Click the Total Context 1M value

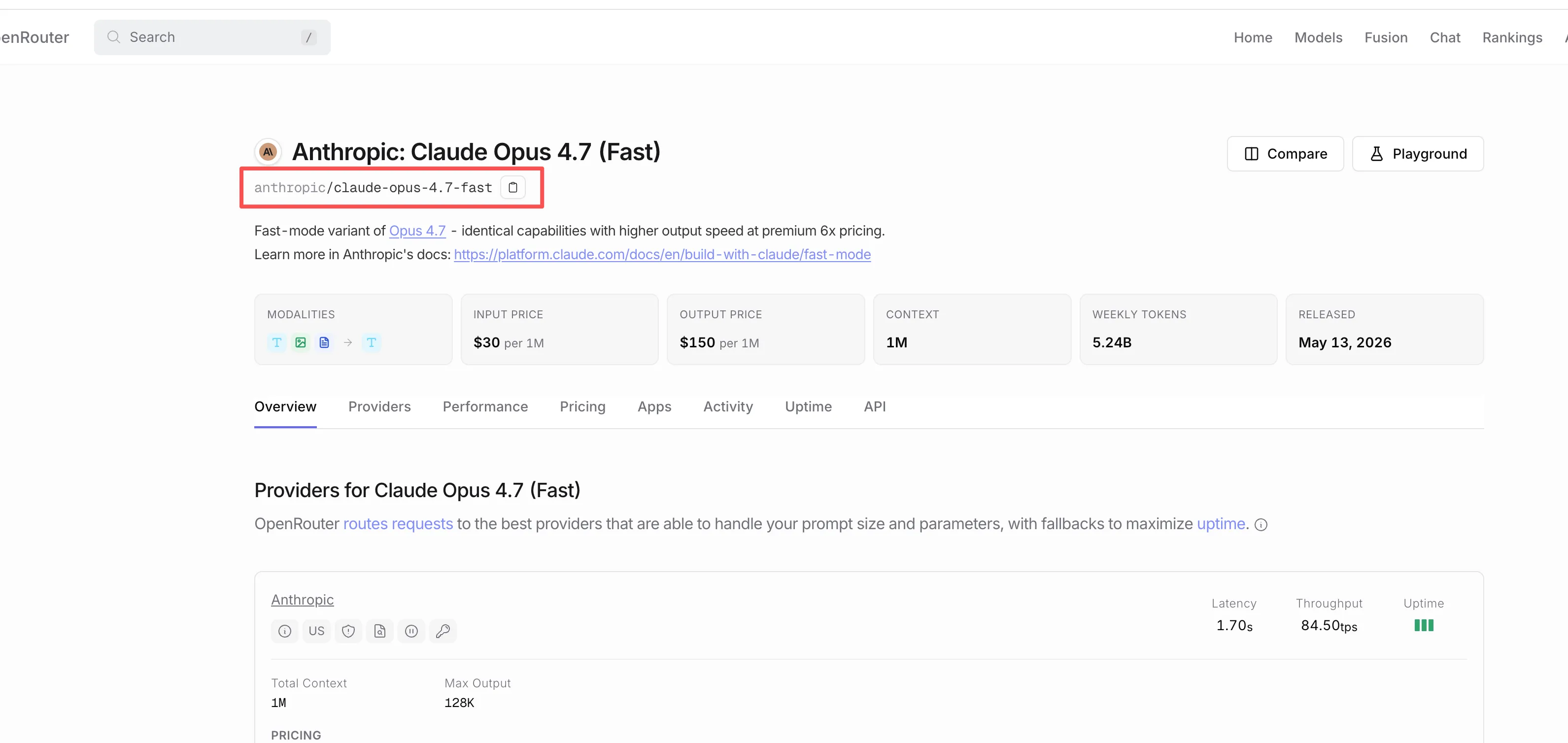point(279,703)
